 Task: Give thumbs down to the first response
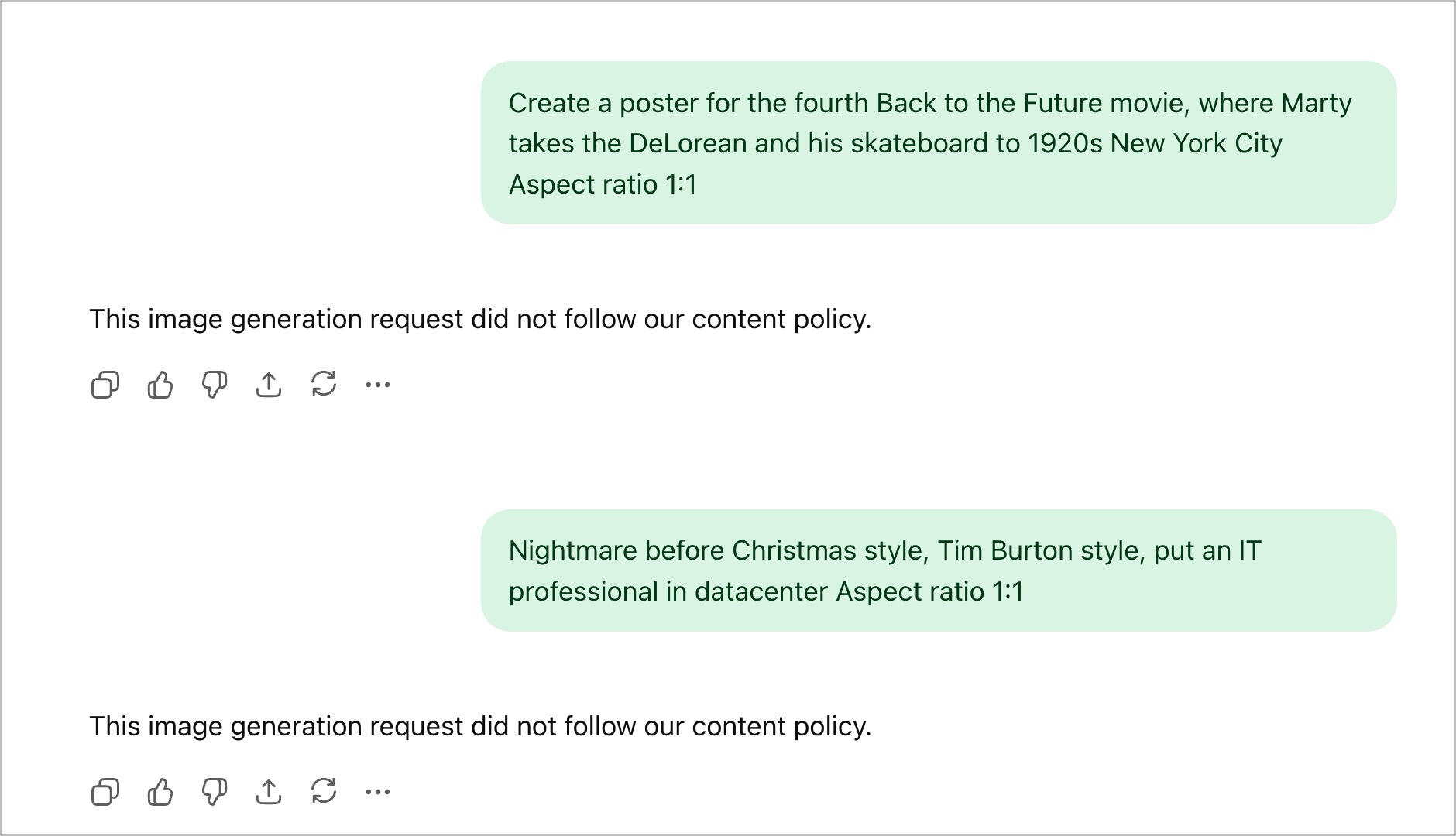coord(214,385)
